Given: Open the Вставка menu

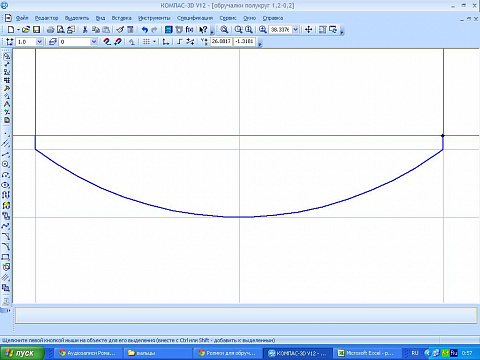Looking at the screenshot, I should pos(121,18).
